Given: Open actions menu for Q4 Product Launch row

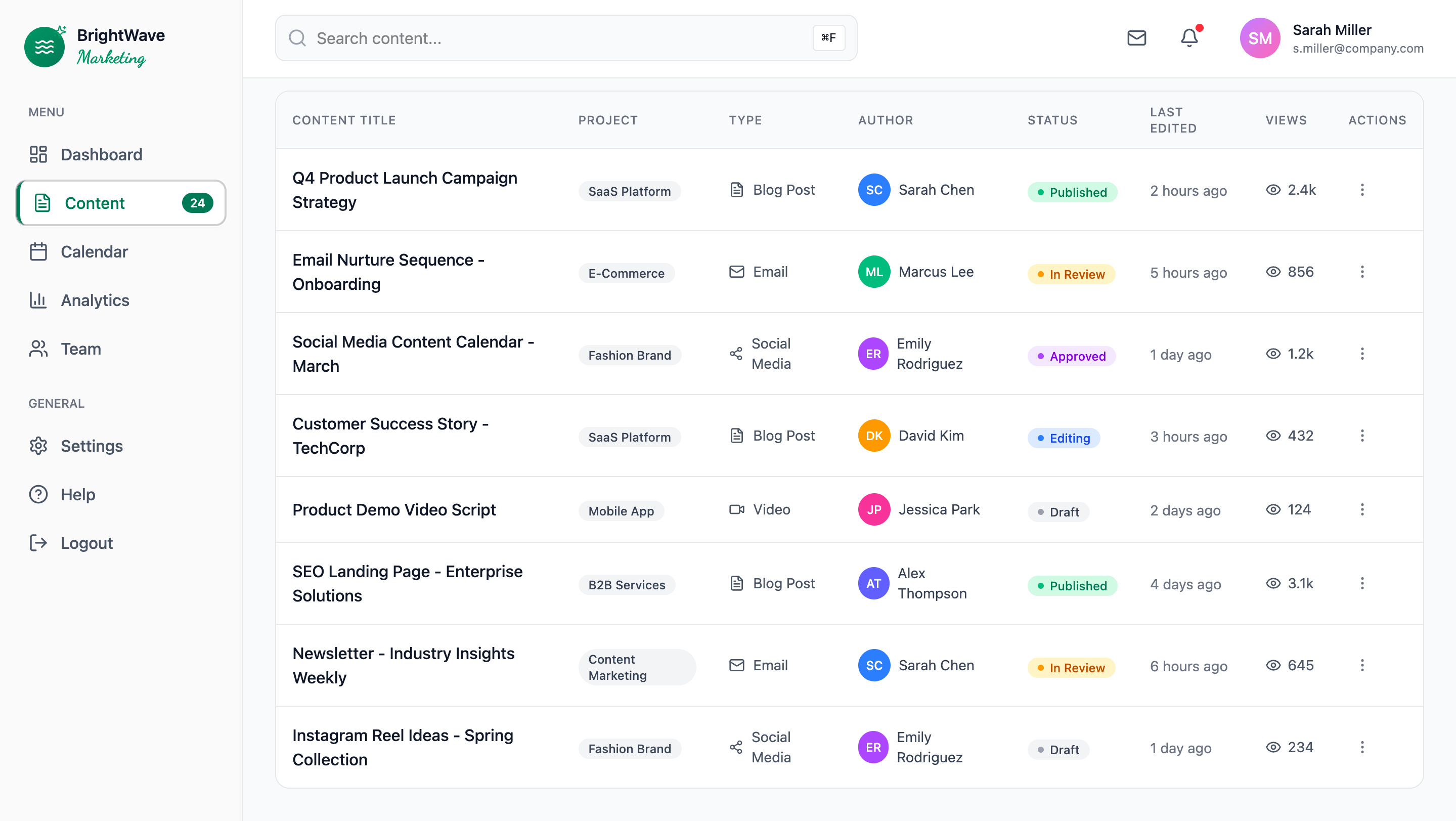Looking at the screenshot, I should click(1361, 190).
